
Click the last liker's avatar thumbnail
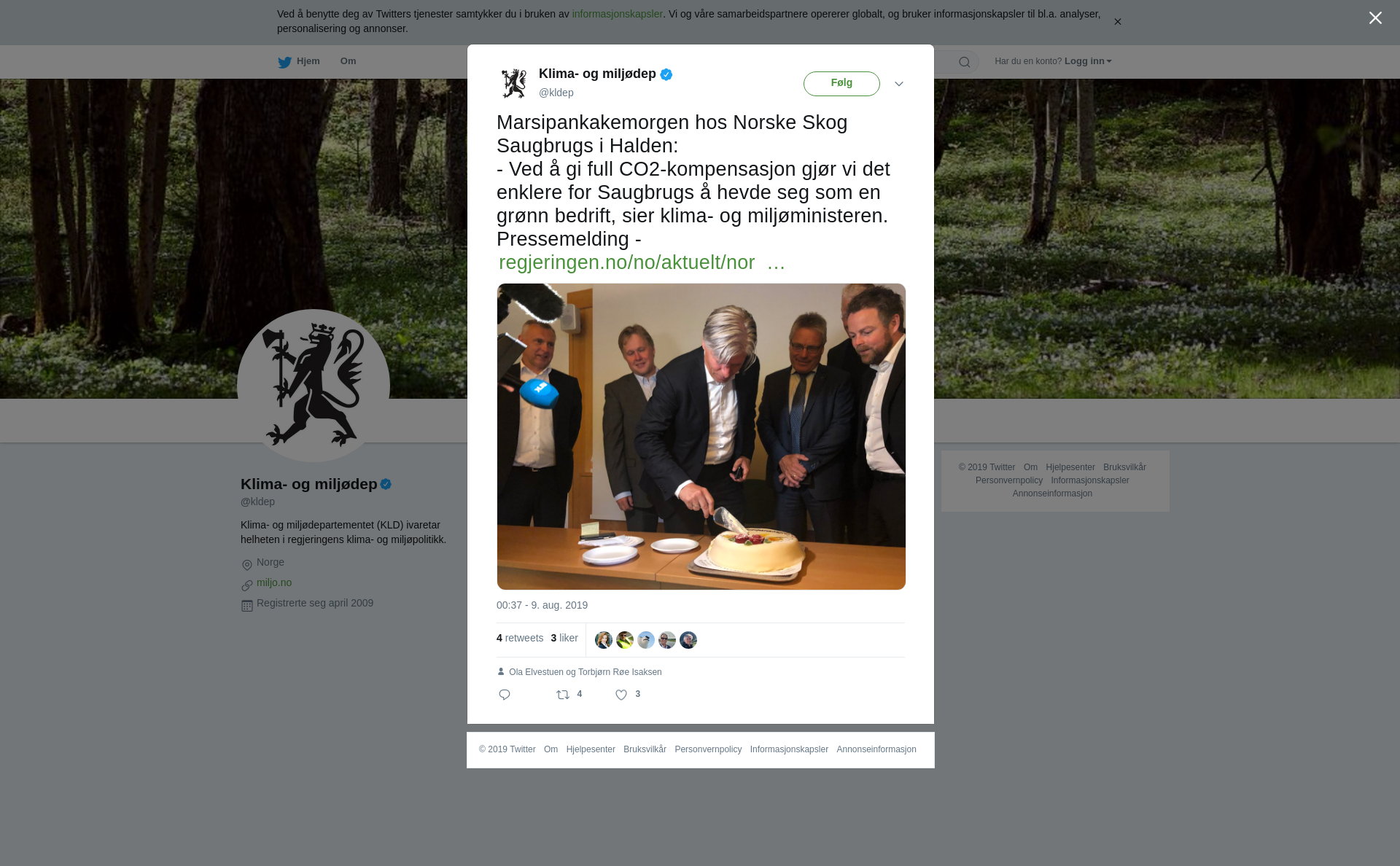coord(688,640)
